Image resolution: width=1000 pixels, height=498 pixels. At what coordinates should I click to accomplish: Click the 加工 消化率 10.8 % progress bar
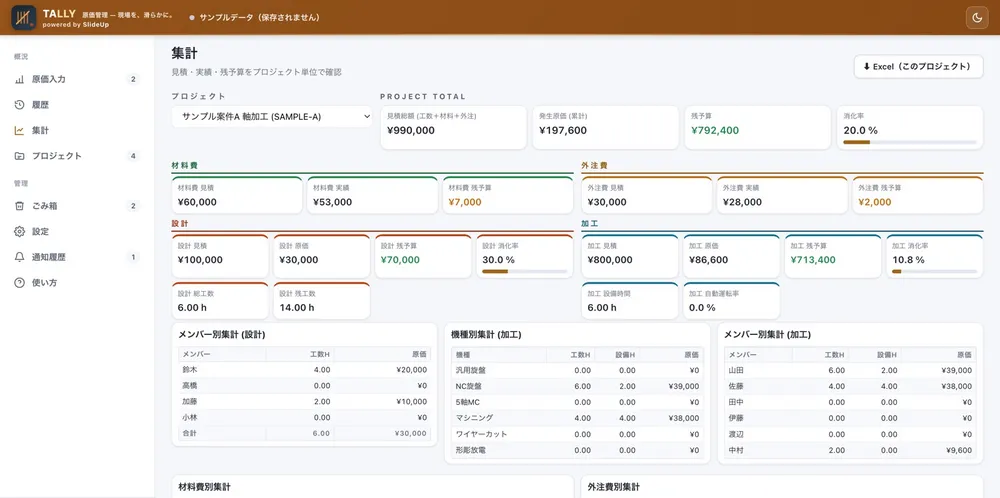(x=934, y=272)
